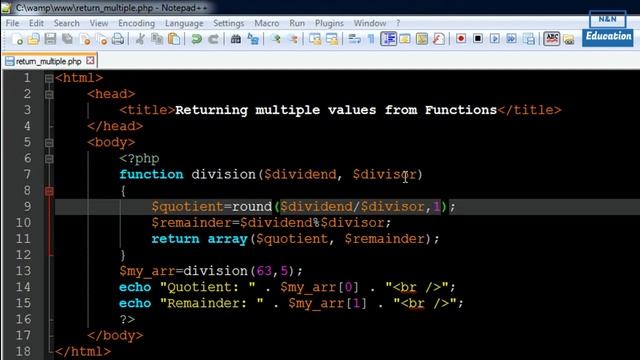Click the Copy toolbar icon

[157, 39]
